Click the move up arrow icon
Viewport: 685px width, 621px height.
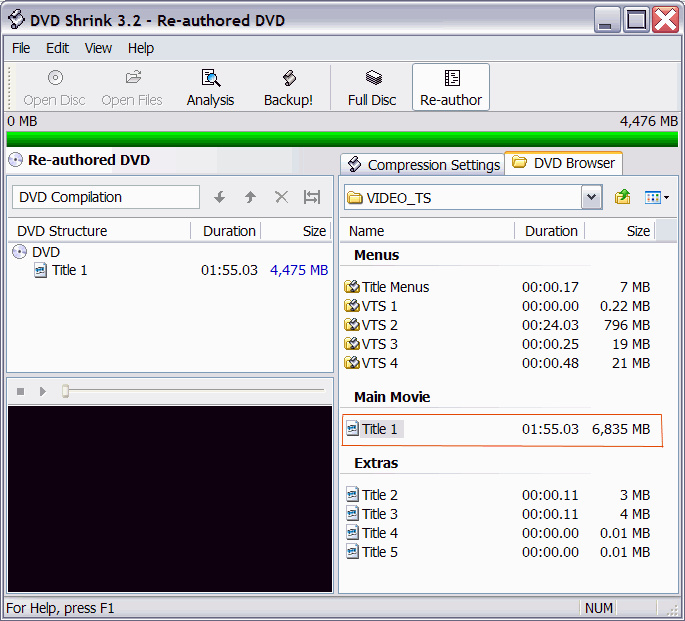pyautogui.click(x=250, y=197)
